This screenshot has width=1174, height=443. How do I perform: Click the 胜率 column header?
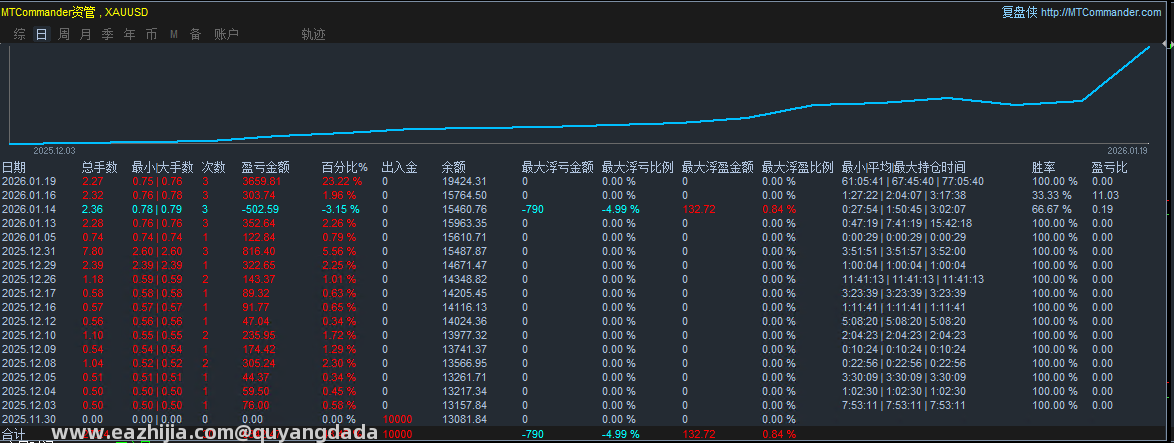1044,167
